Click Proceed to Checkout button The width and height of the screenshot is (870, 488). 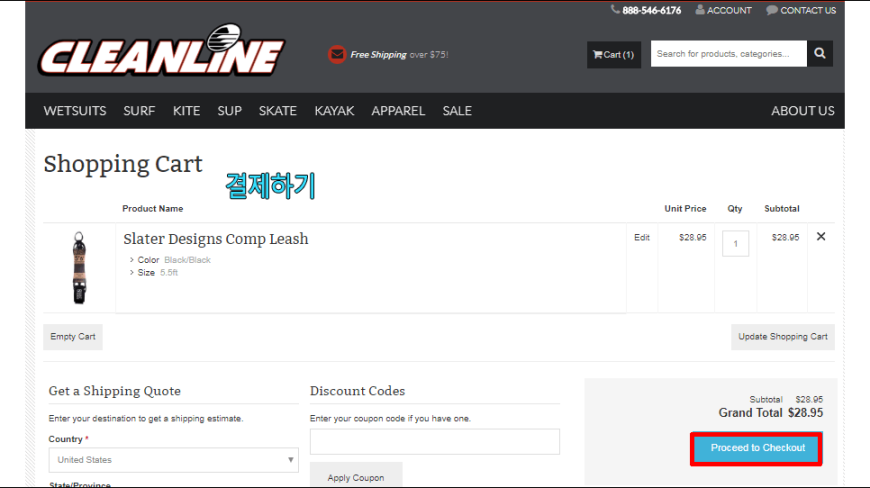pos(757,448)
